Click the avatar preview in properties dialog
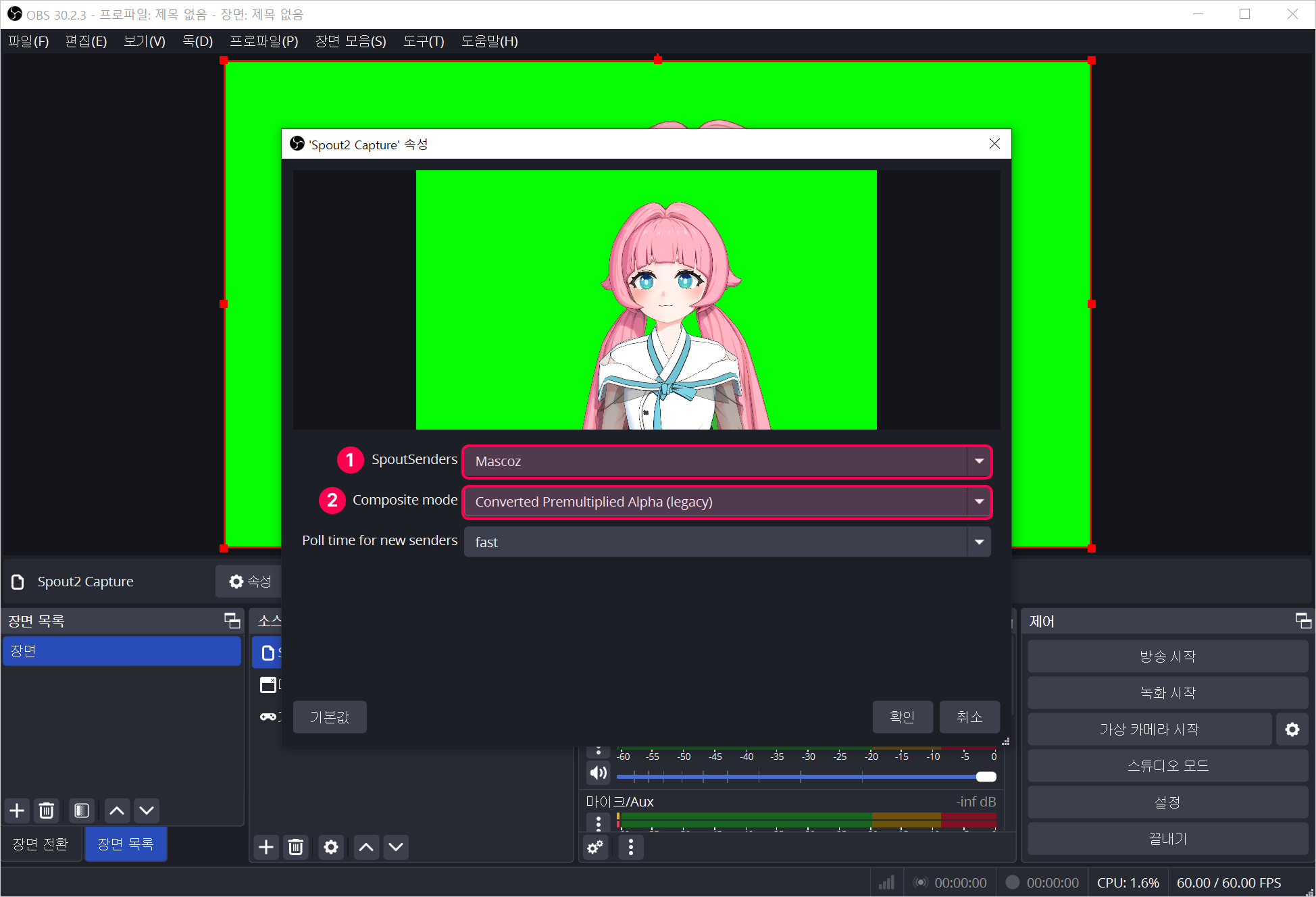 [647, 300]
